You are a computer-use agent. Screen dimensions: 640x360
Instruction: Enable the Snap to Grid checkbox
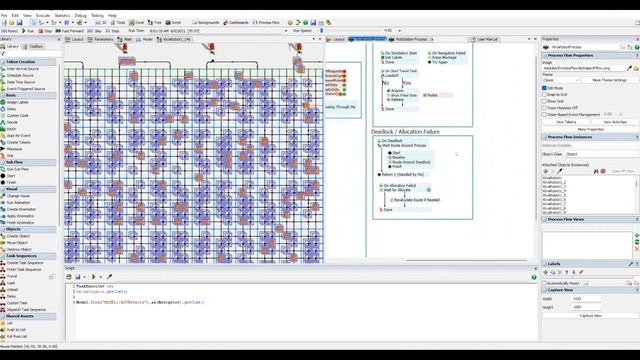544,94
